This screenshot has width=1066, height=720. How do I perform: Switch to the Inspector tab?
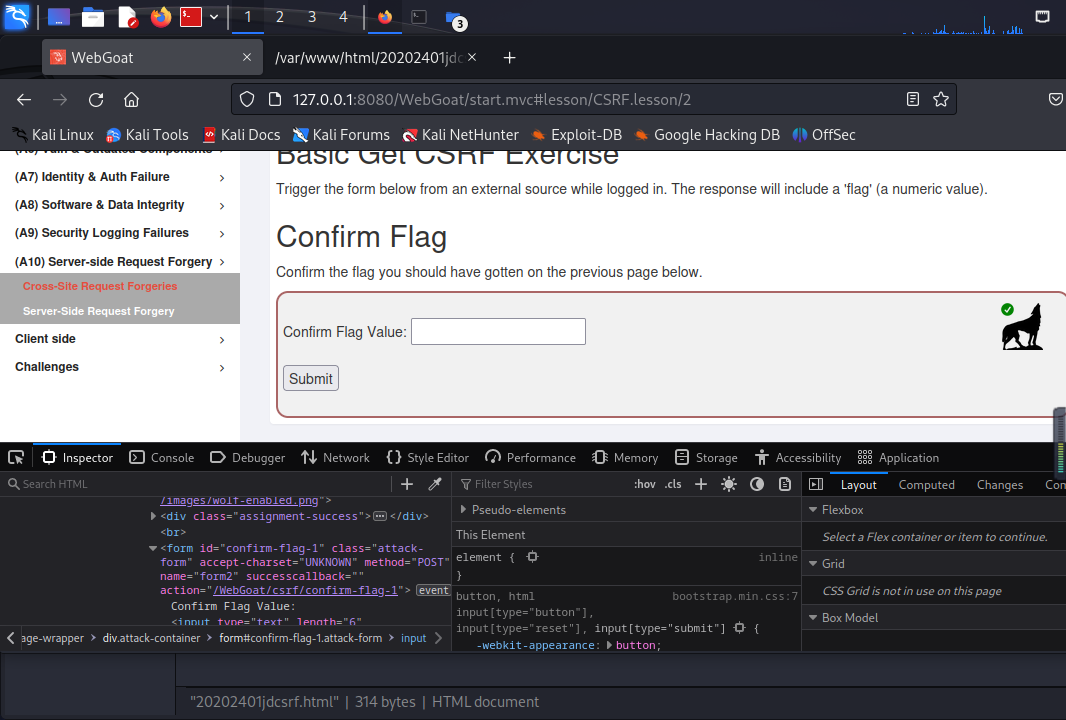click(x=78, y=458)
